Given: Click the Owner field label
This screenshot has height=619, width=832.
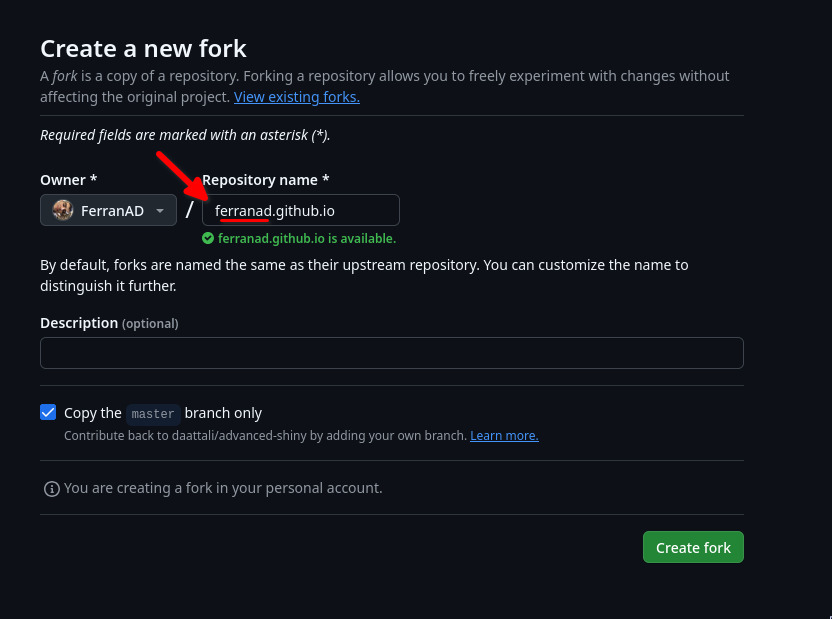Looking at the screenshot, I should (x=68, y=180).
